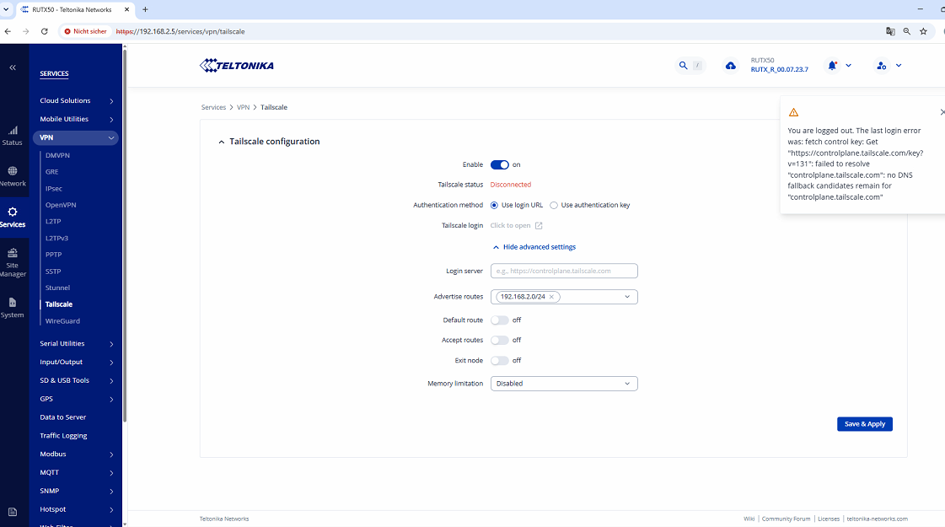Collapse the Tailscale configuration section
Viewport: 945px width, 527px height.
click(x=221, y=142)
